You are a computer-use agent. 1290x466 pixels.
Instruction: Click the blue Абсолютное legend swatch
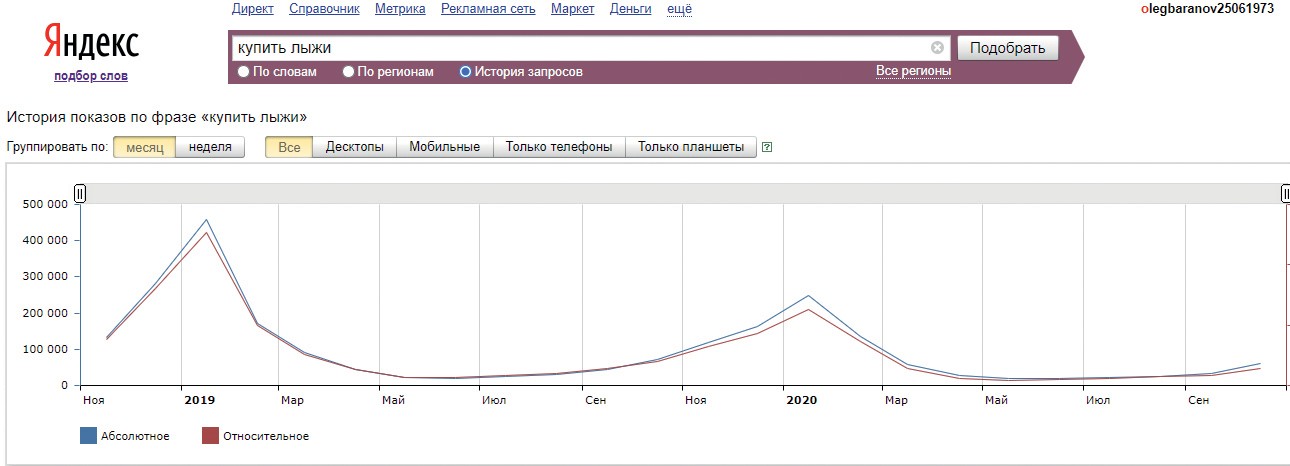click(x=88, y=436)
